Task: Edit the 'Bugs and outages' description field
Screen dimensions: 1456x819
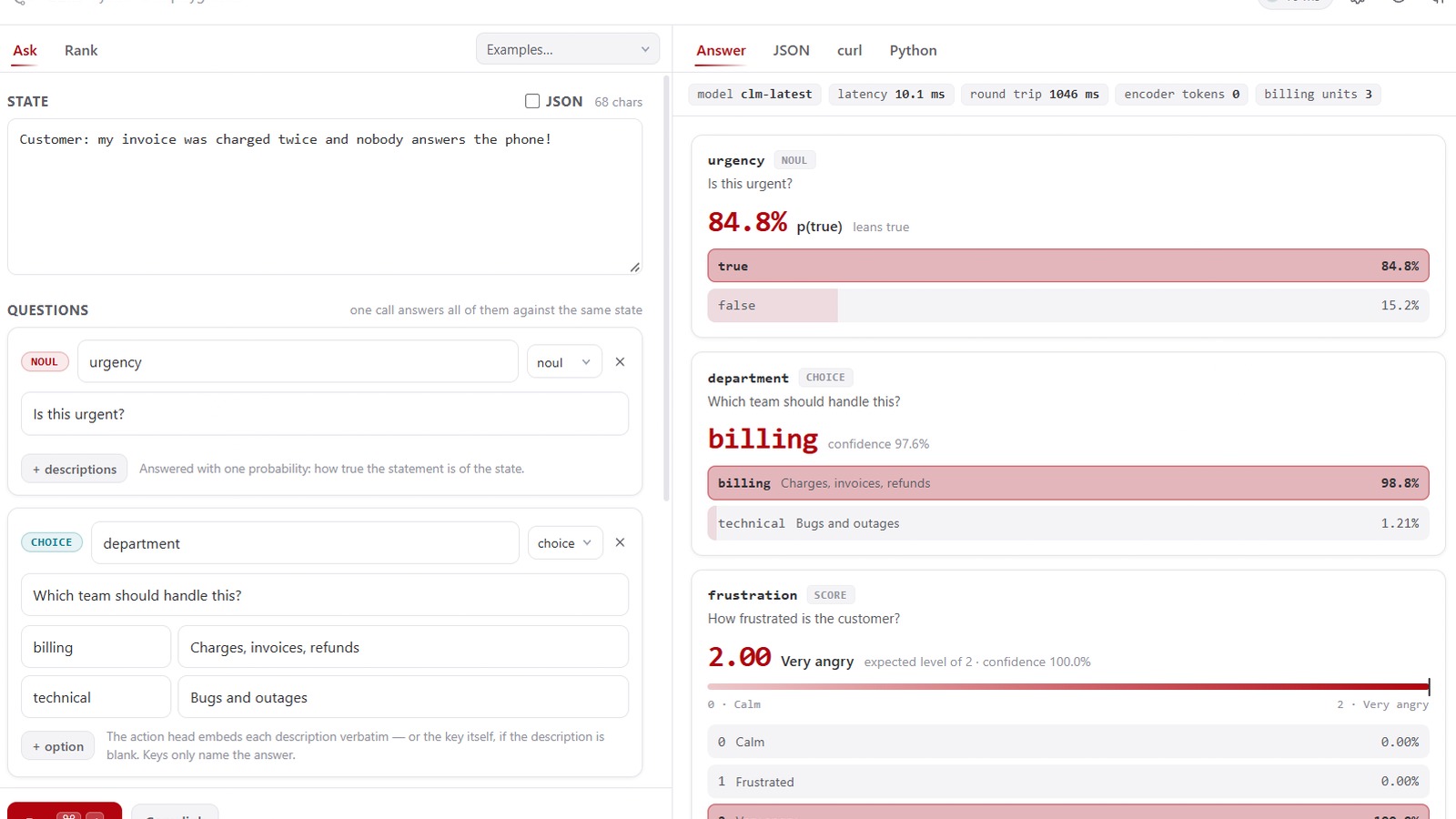Action: (403, 697)
